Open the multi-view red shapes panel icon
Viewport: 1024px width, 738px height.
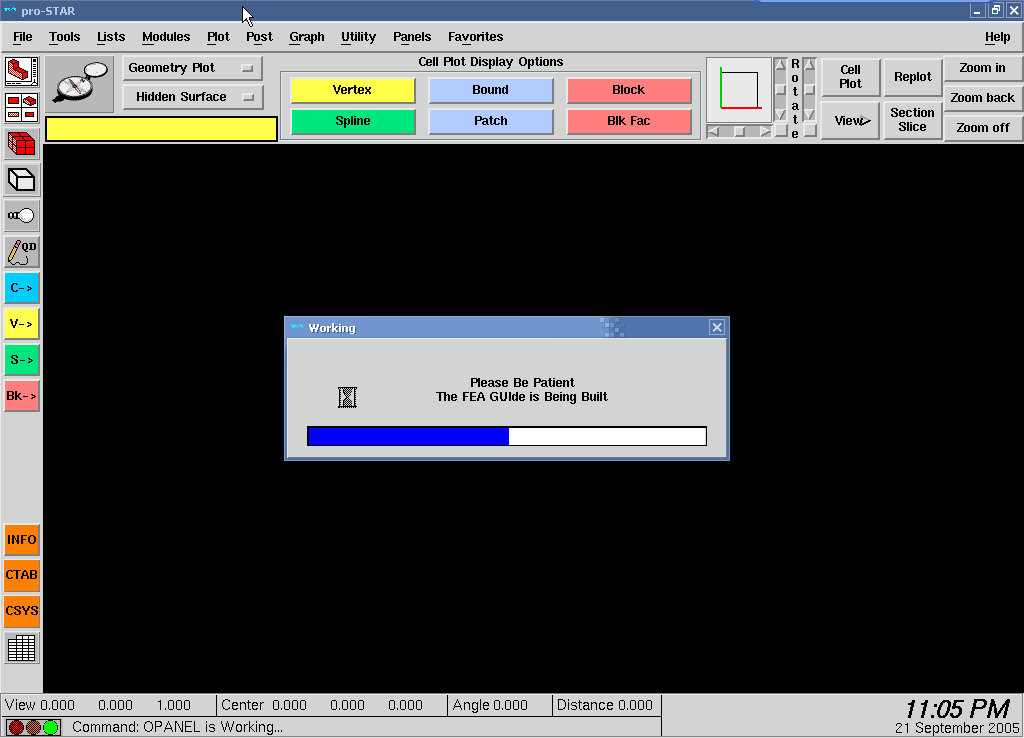pyautogui.click(x=22, y=108)
